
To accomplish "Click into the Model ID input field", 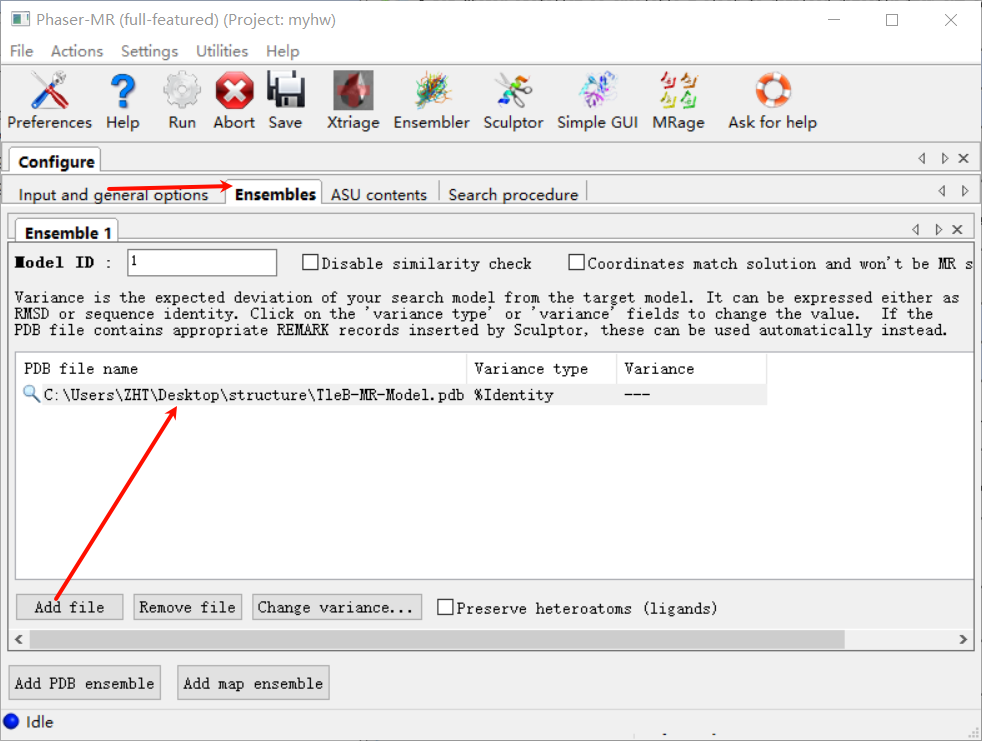I will pos(202,262).
